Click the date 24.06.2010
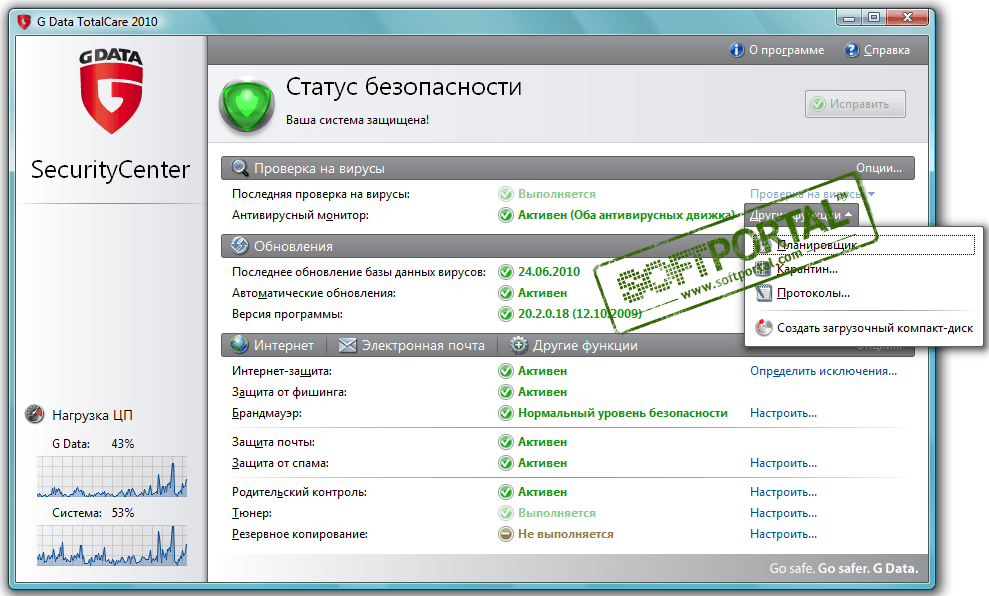The image size is (989, 596). (x=549, y=272)
